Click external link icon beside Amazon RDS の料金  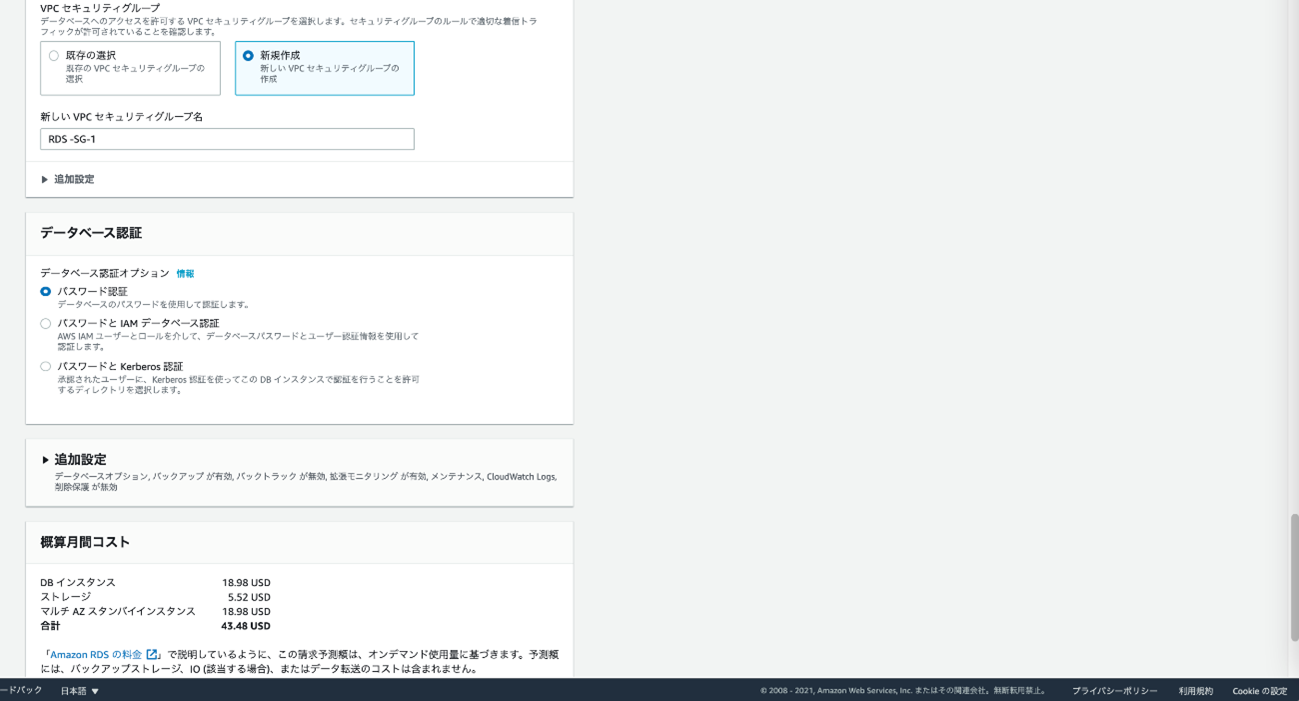[153, 655]
